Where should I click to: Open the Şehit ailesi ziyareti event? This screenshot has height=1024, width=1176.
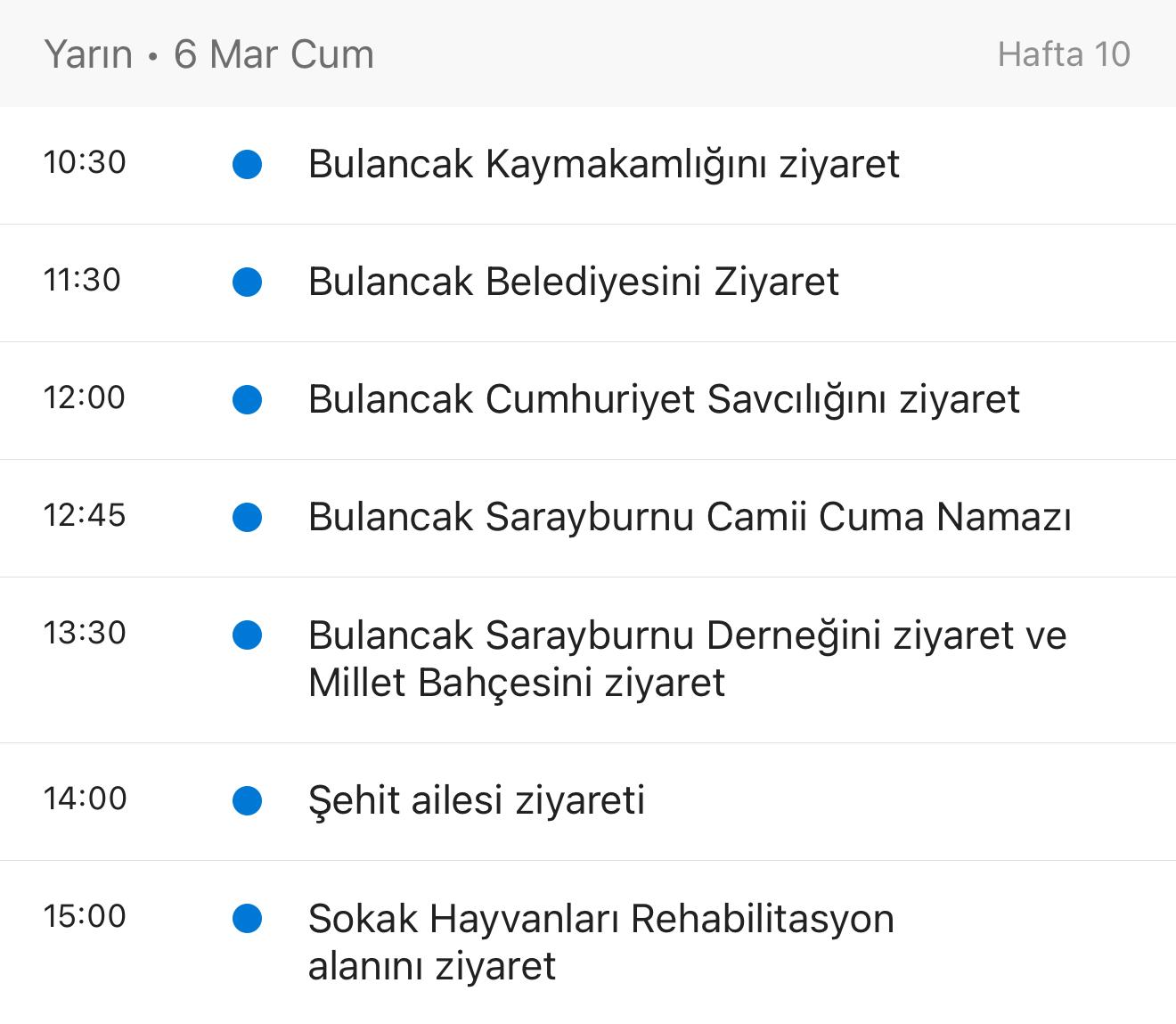(476, 800)
